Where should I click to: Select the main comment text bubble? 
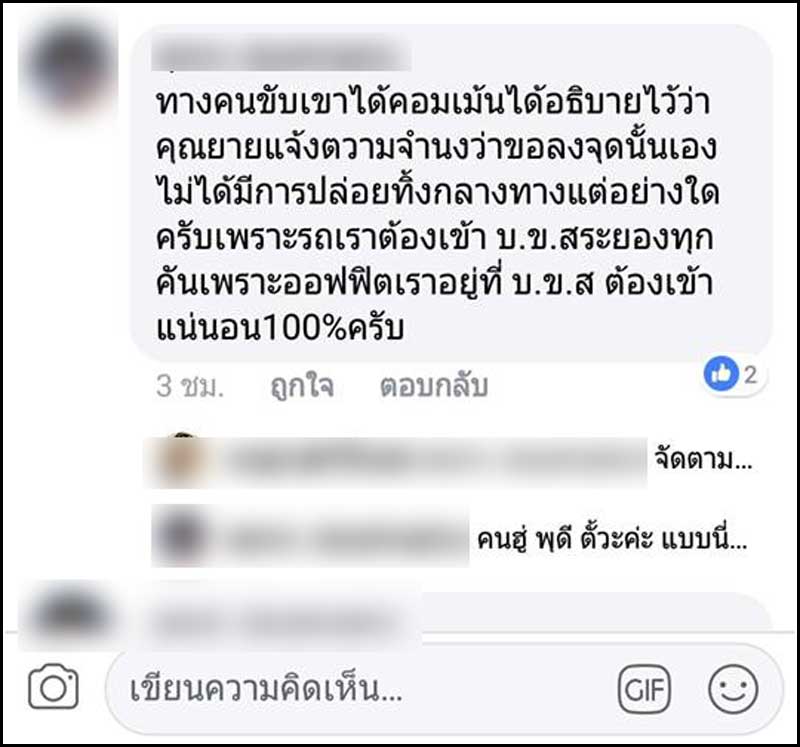(x=451, y=191)
